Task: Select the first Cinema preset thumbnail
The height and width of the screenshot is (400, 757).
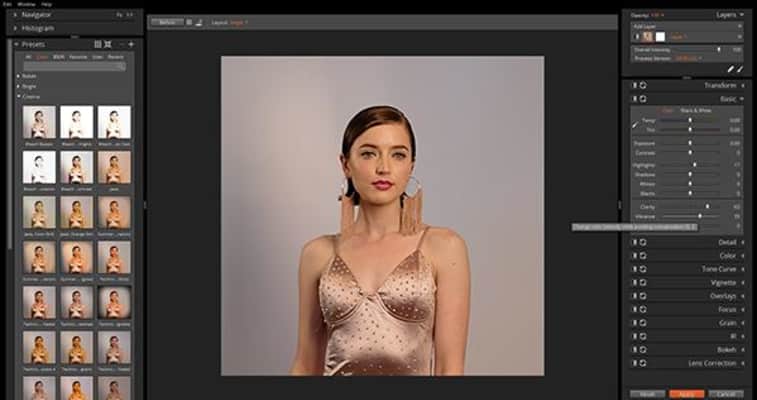Action: (x=38, y=122)
